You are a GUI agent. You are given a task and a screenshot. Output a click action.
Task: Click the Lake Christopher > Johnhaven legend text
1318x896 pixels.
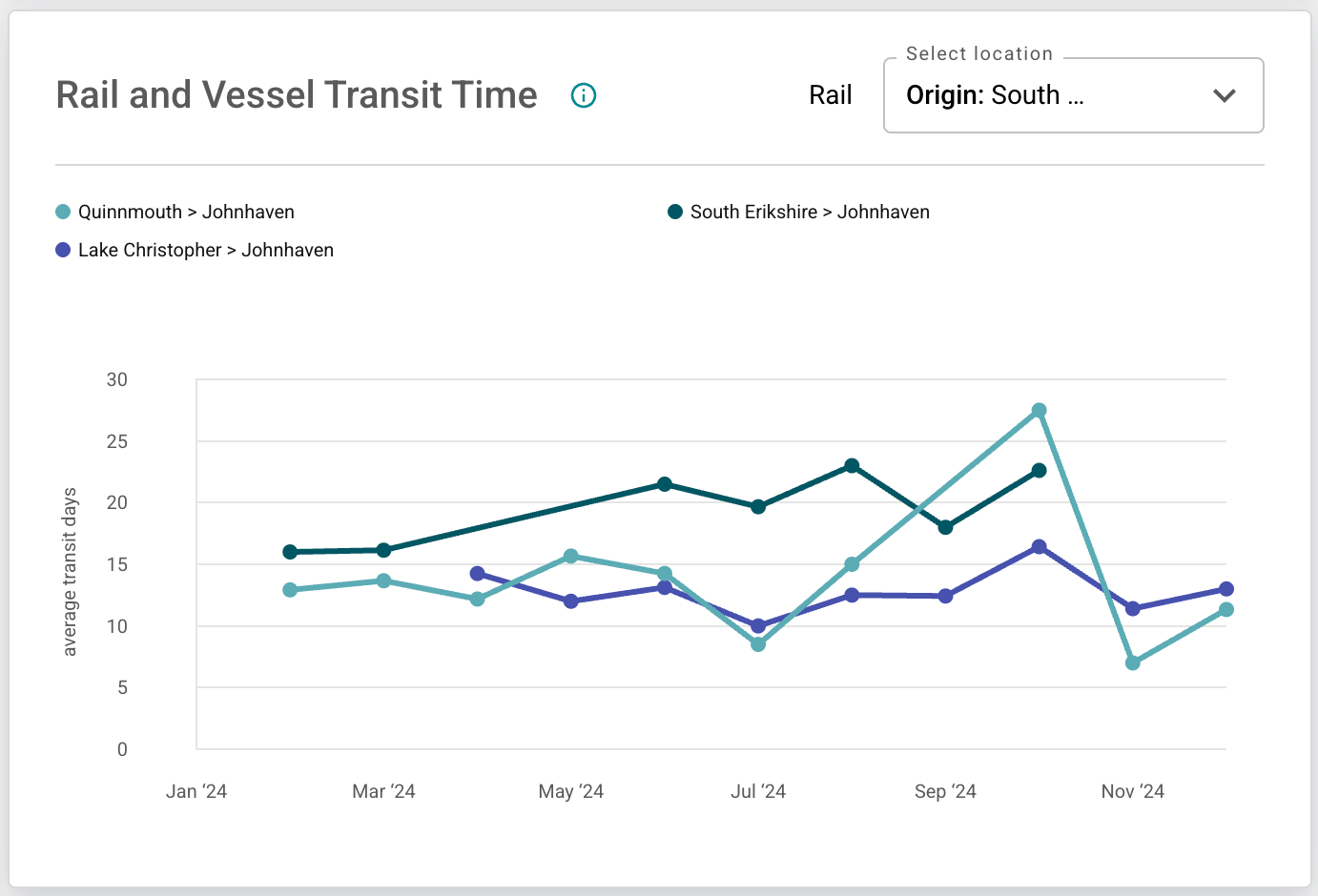pos(206,250)
